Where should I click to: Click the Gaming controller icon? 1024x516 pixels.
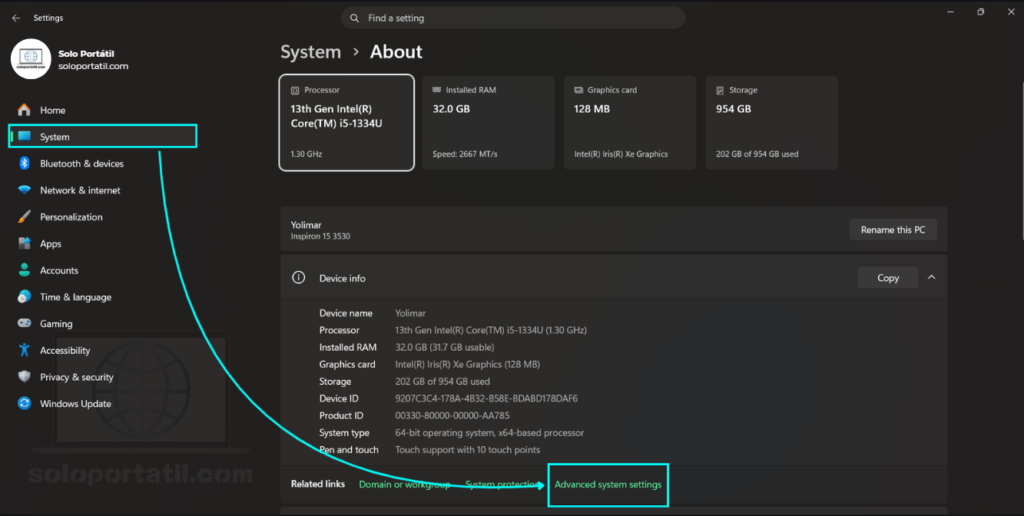24,323
